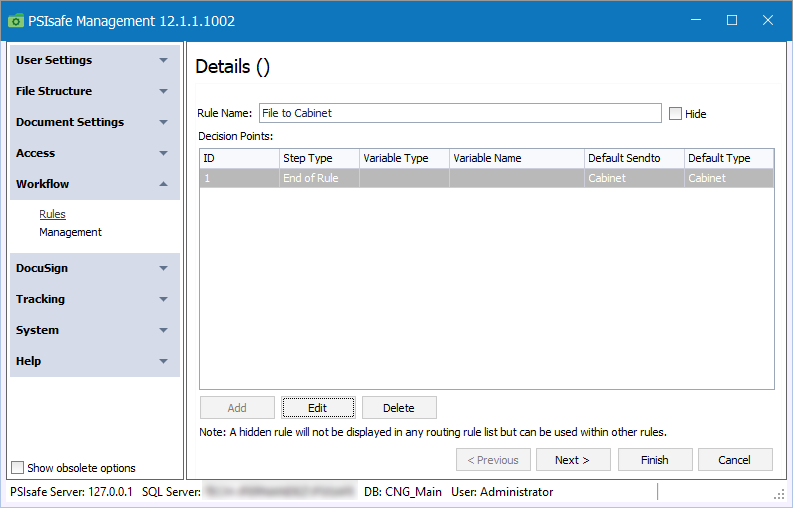Sort by the Variable Name column header

pyautogui.click(x=516, y=158)
